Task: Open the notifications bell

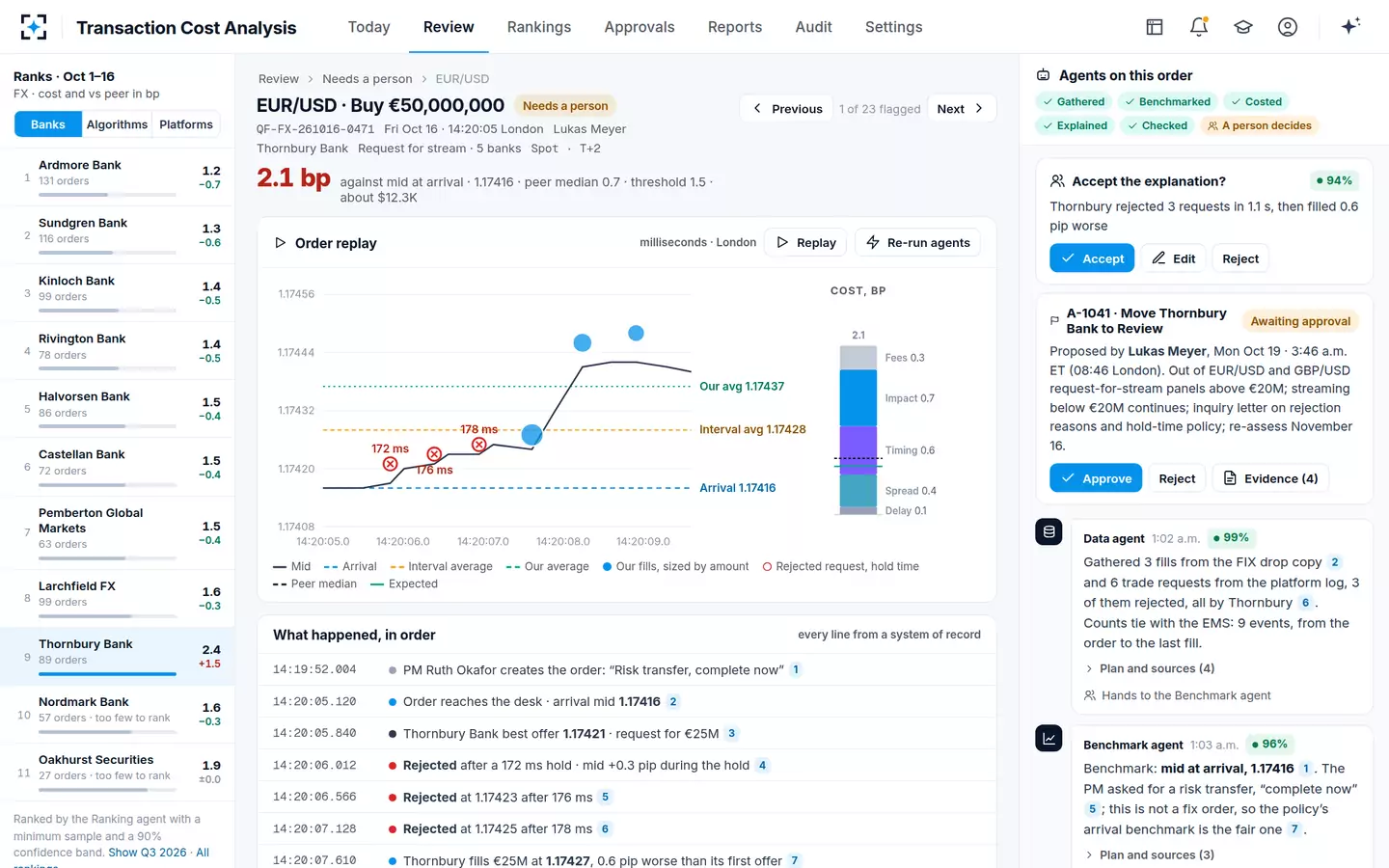Action: coord(1199,27)
